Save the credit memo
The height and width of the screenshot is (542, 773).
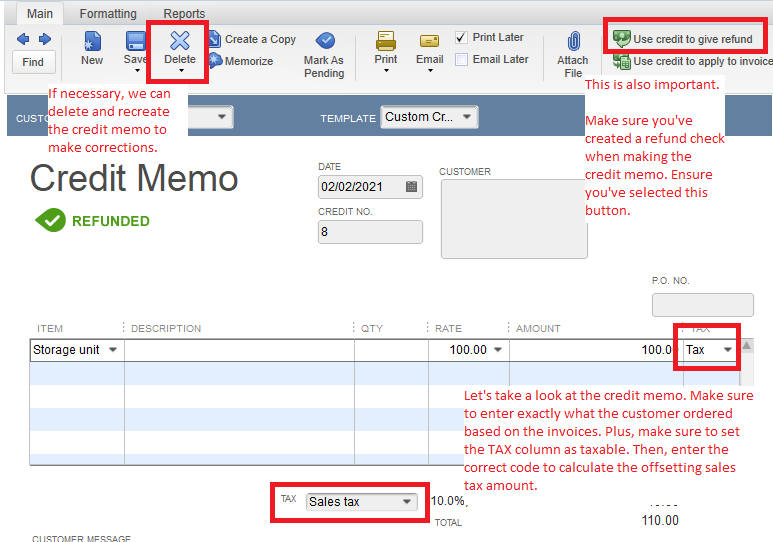click(135, 48)
